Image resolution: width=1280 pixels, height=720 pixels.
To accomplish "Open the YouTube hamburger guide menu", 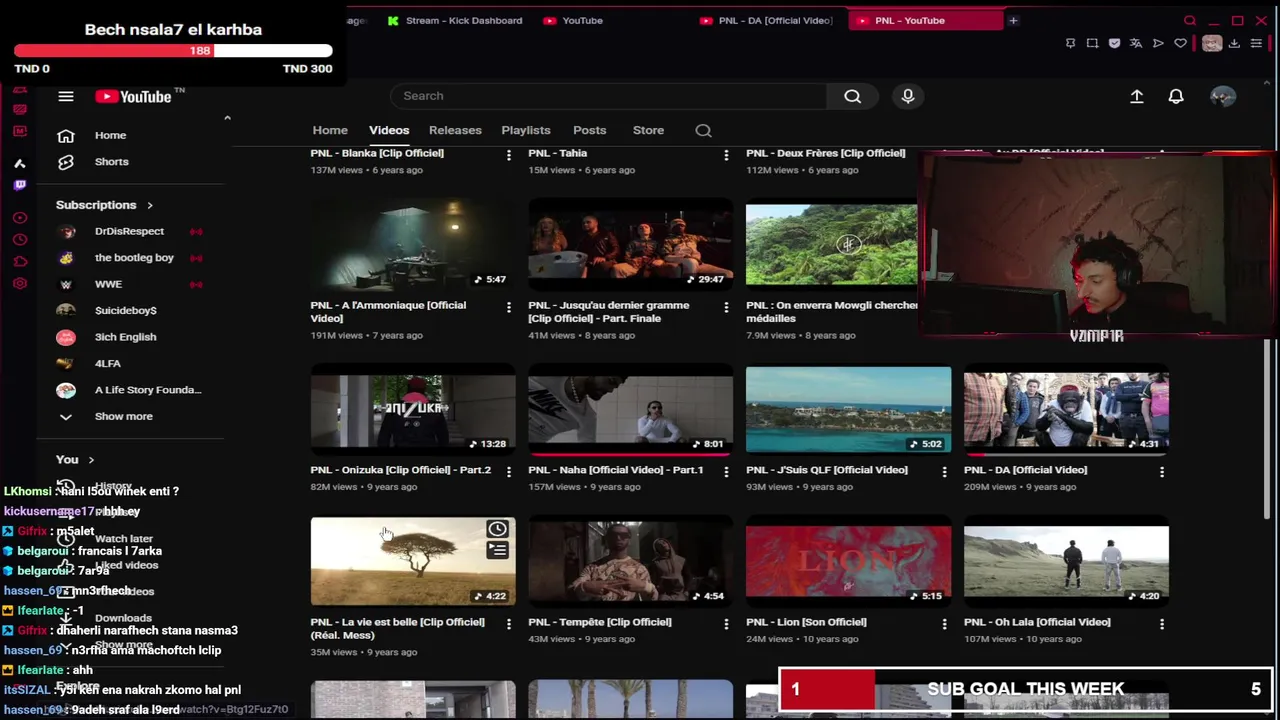I will pyautogui.click(x=66, y=97).
